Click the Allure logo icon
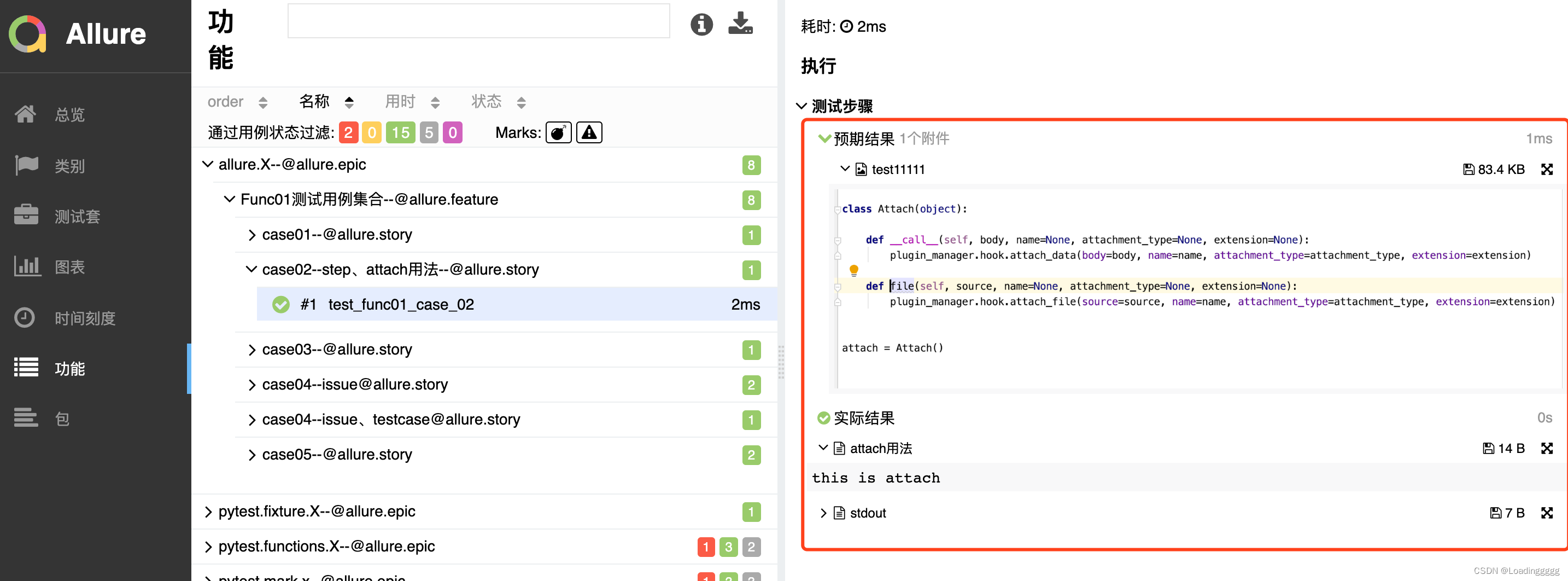 pos(28,34)
